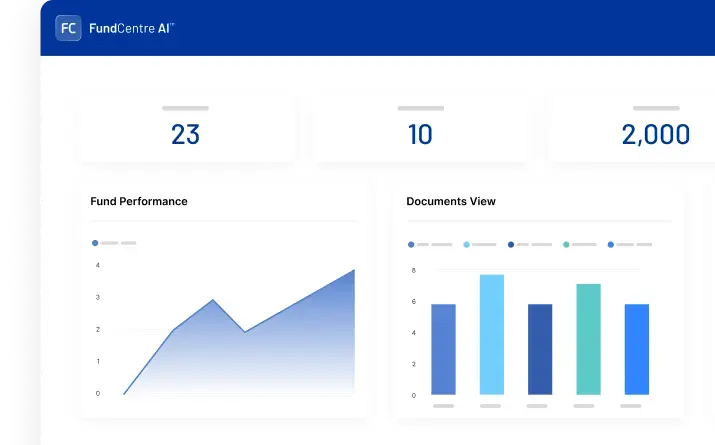
Task: Select the stat card showing 10
Action: coord(420,129)
